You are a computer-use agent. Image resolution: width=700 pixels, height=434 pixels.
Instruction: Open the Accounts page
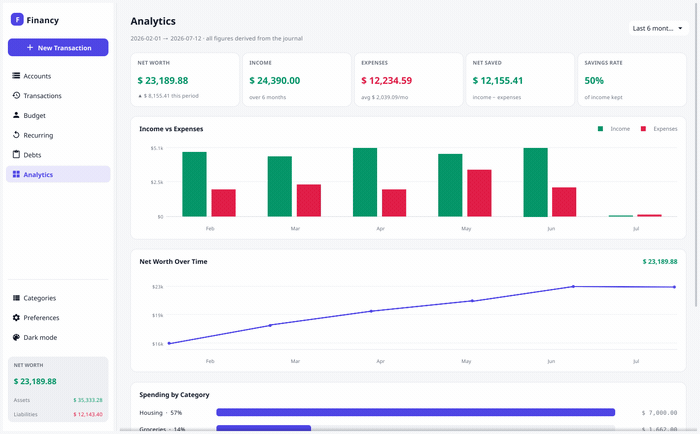pyautogui.click(x=58, y=76)
